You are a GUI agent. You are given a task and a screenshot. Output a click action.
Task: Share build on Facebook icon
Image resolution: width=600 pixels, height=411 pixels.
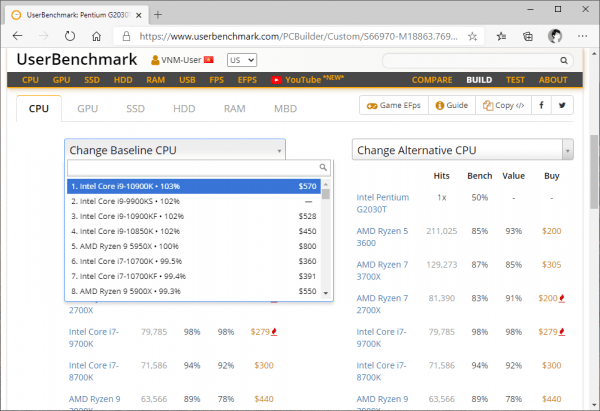(x=541, y=105)
